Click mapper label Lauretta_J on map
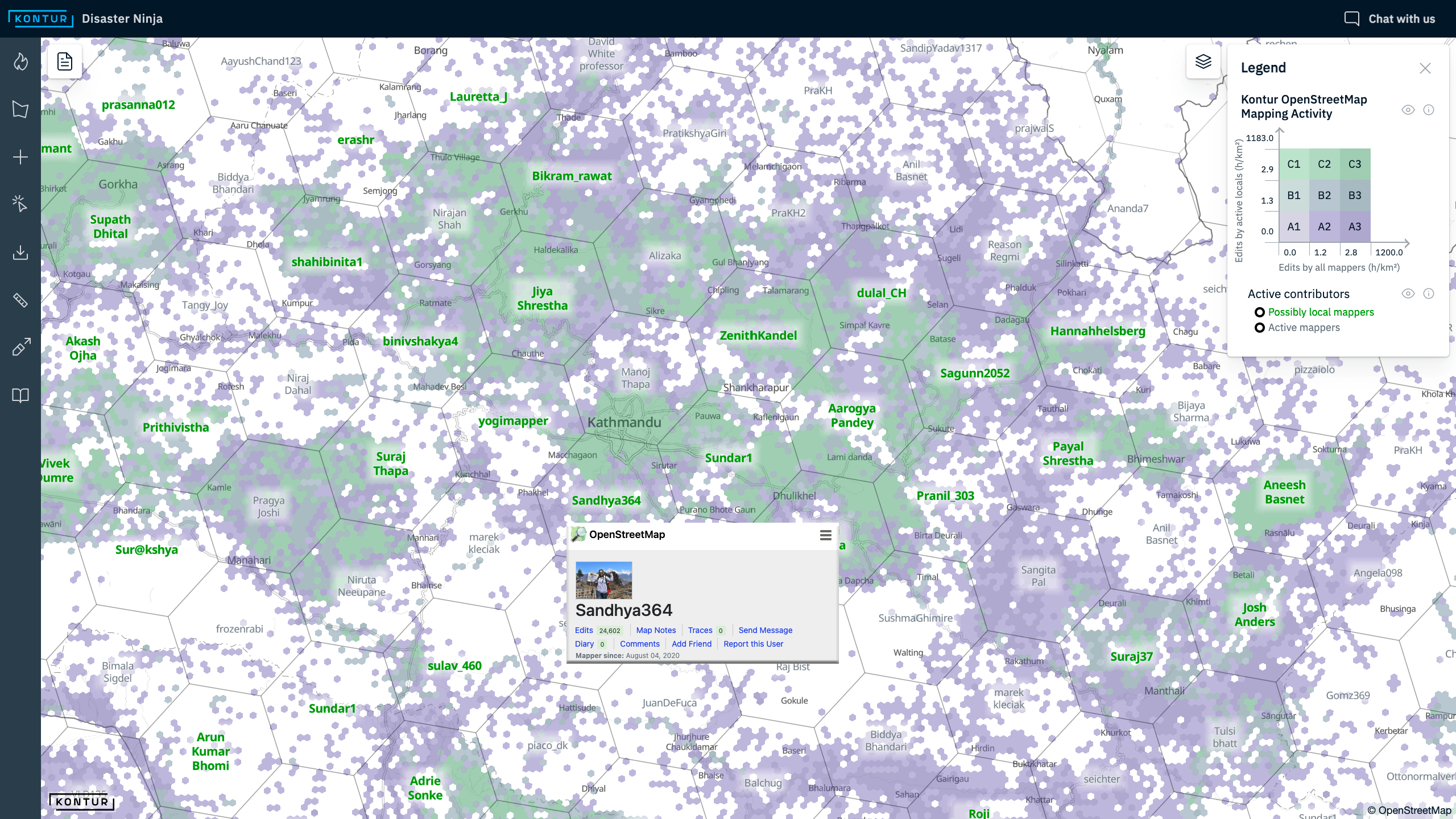1456x819 pixels. pos(478,97)
